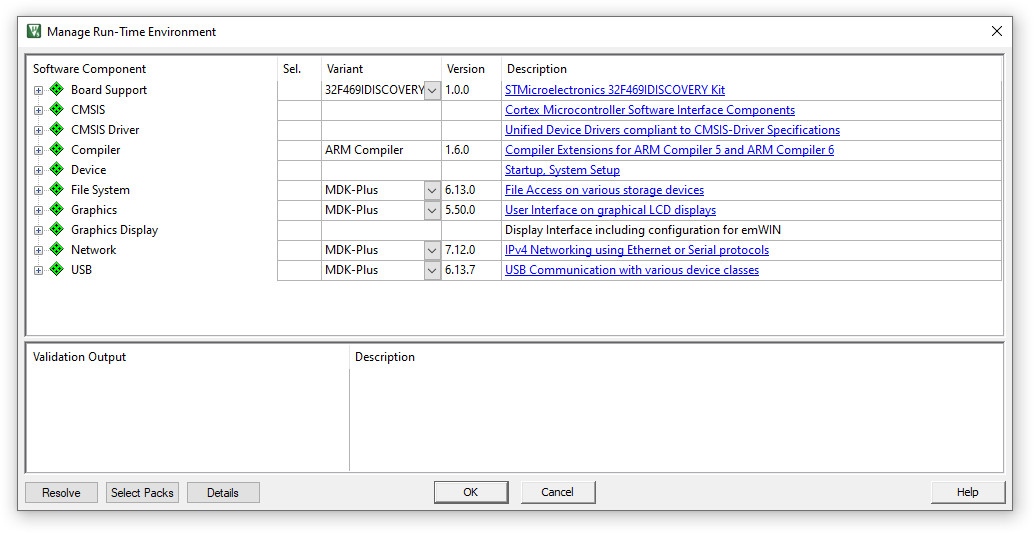
Task: Click the File System green diamond icon
Action: click(x=57, y=190)
